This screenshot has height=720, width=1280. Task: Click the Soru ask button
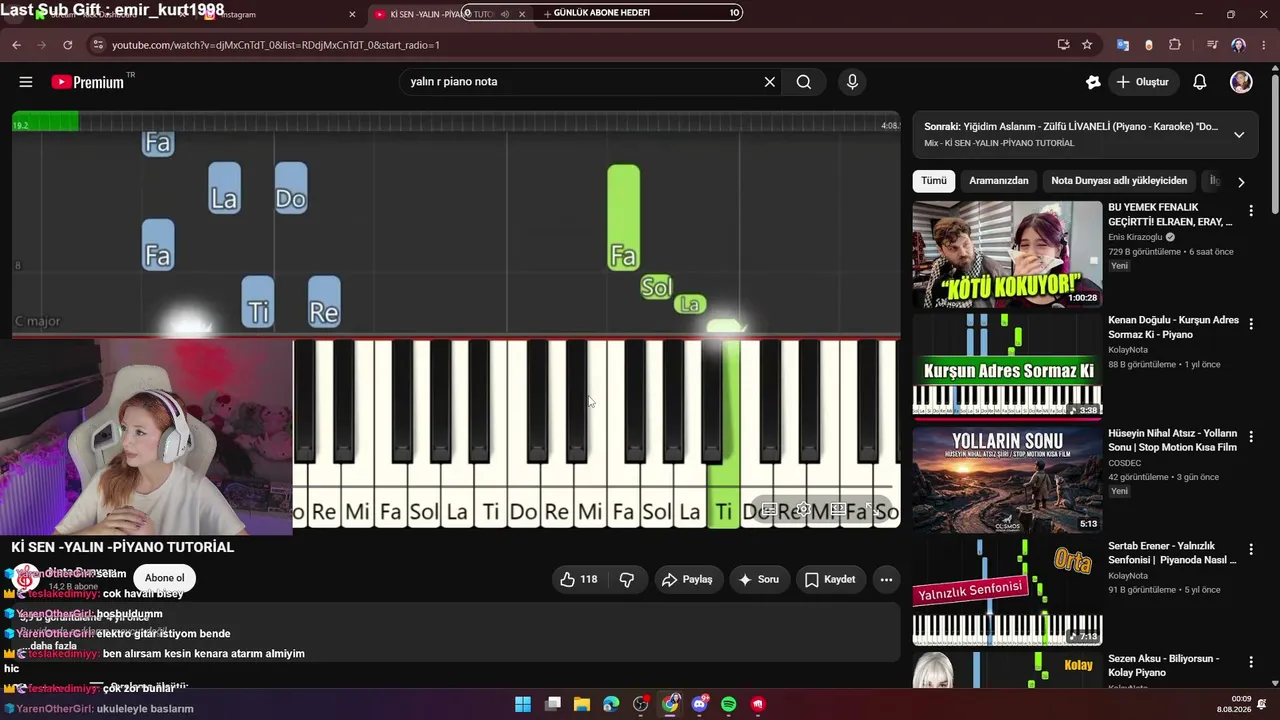click(x=757, y=579)
